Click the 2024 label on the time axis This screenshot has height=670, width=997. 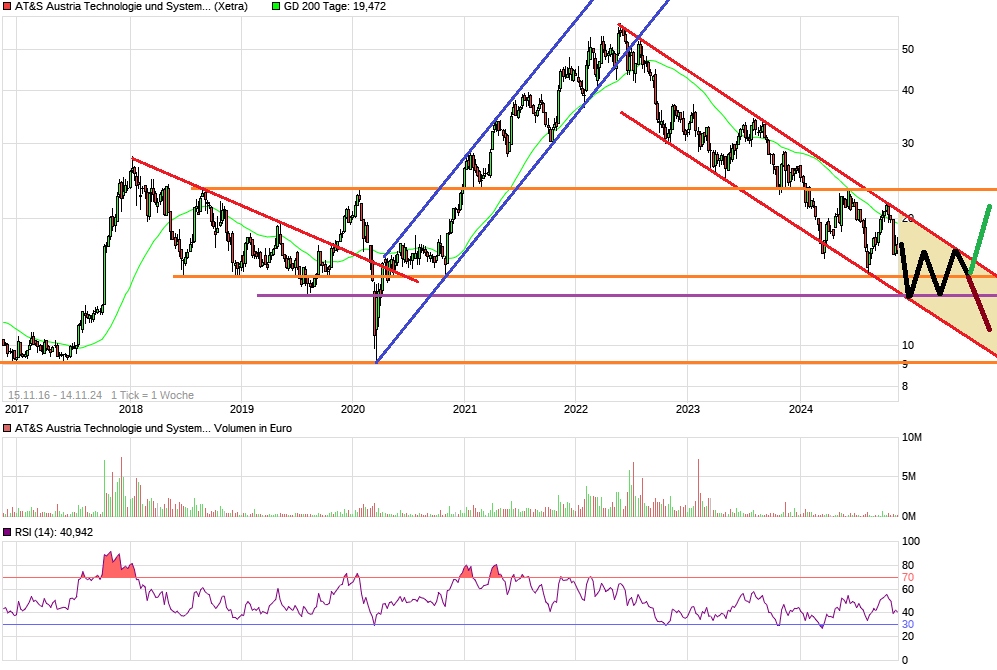pyautogui.click(x=800, y=408)
